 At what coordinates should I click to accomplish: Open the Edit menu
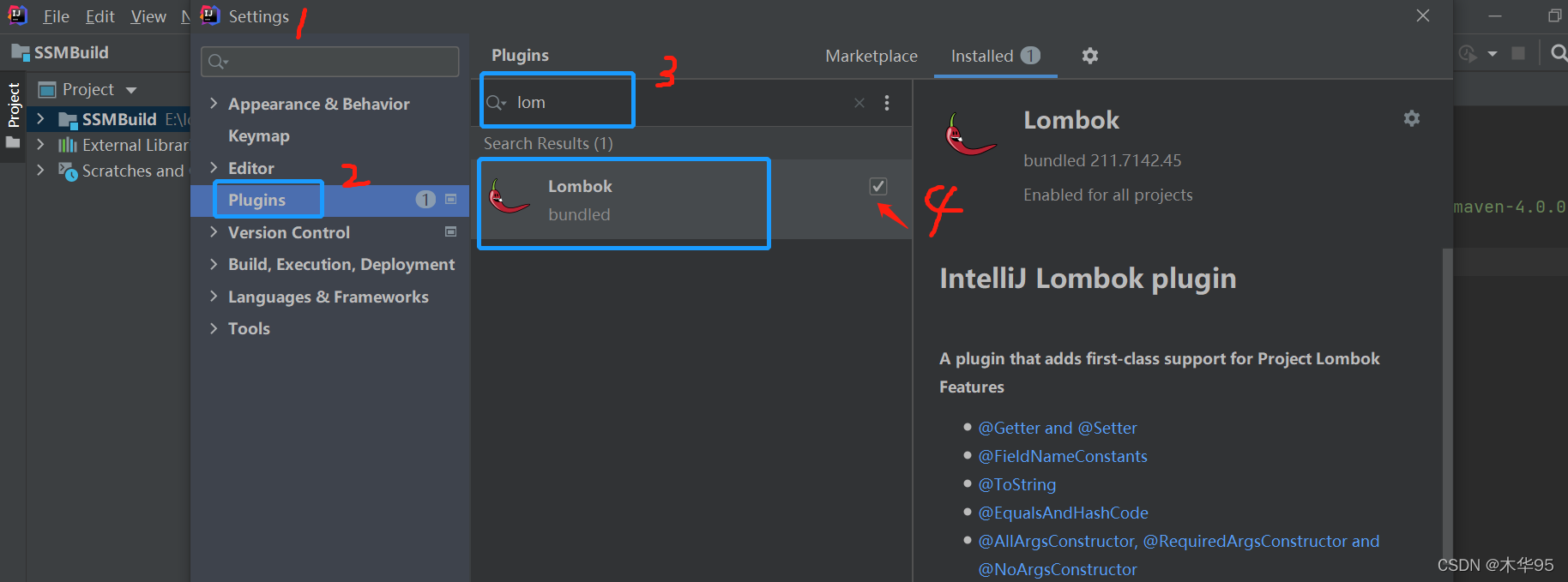click(100, 16)
